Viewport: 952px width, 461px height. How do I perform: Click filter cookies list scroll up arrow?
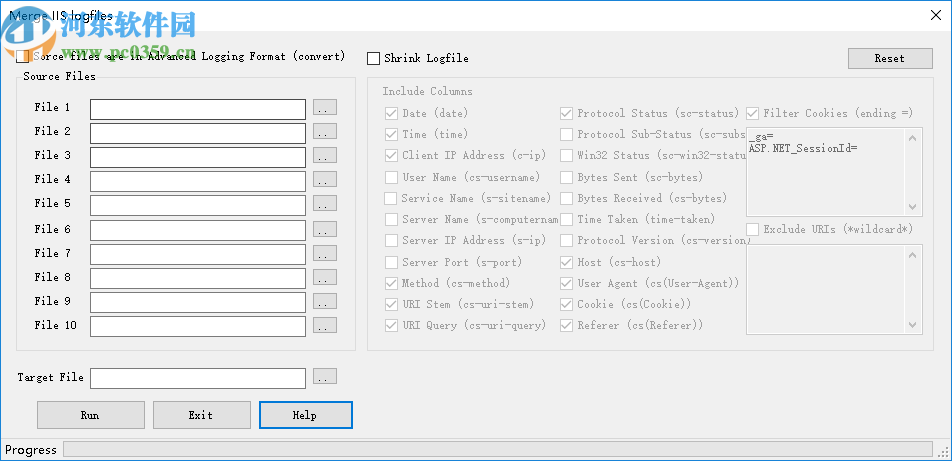click(913, 138)
